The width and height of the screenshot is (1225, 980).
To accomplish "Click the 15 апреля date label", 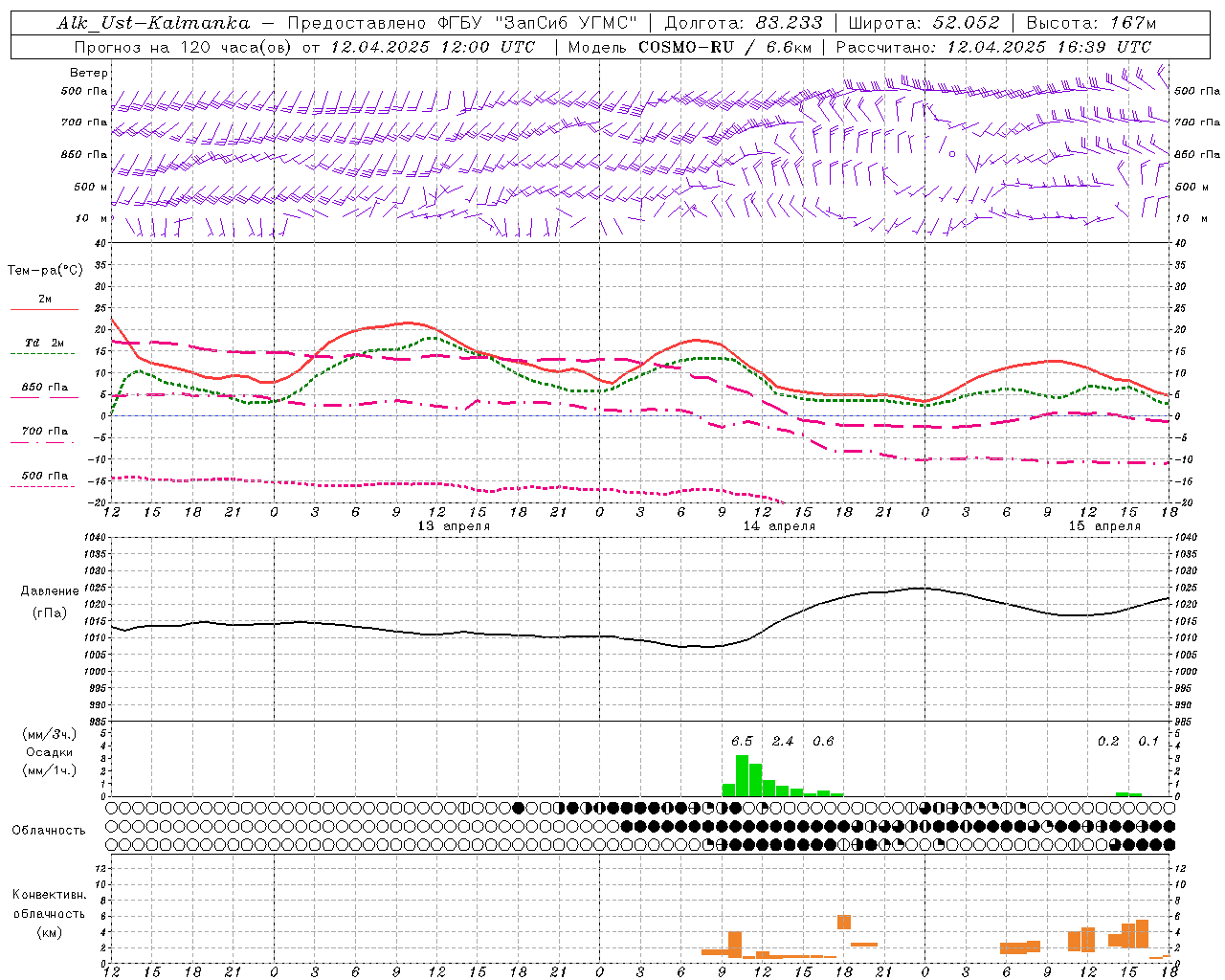I will pos(1104,525).
